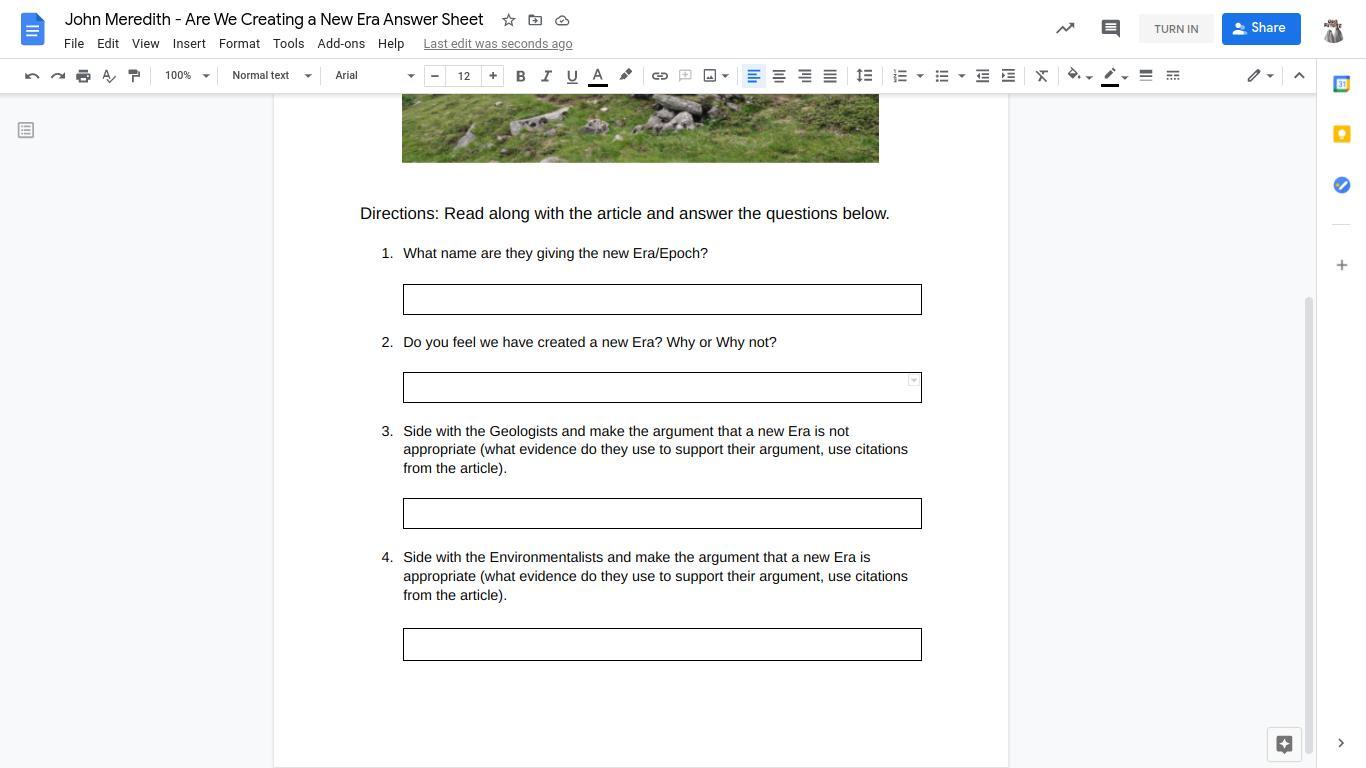Image resolution: width=1366 pixels, height=768 pixels.
Task: Click the blue Share button
Action: coord(1261,28)
